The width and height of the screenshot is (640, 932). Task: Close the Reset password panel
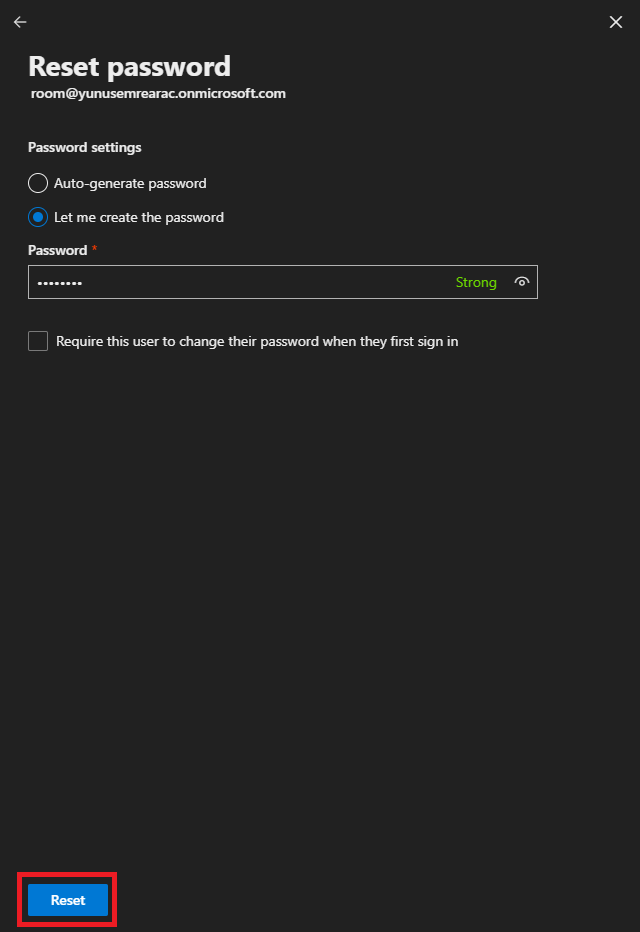pyautogui.click(x=616, y=22)
